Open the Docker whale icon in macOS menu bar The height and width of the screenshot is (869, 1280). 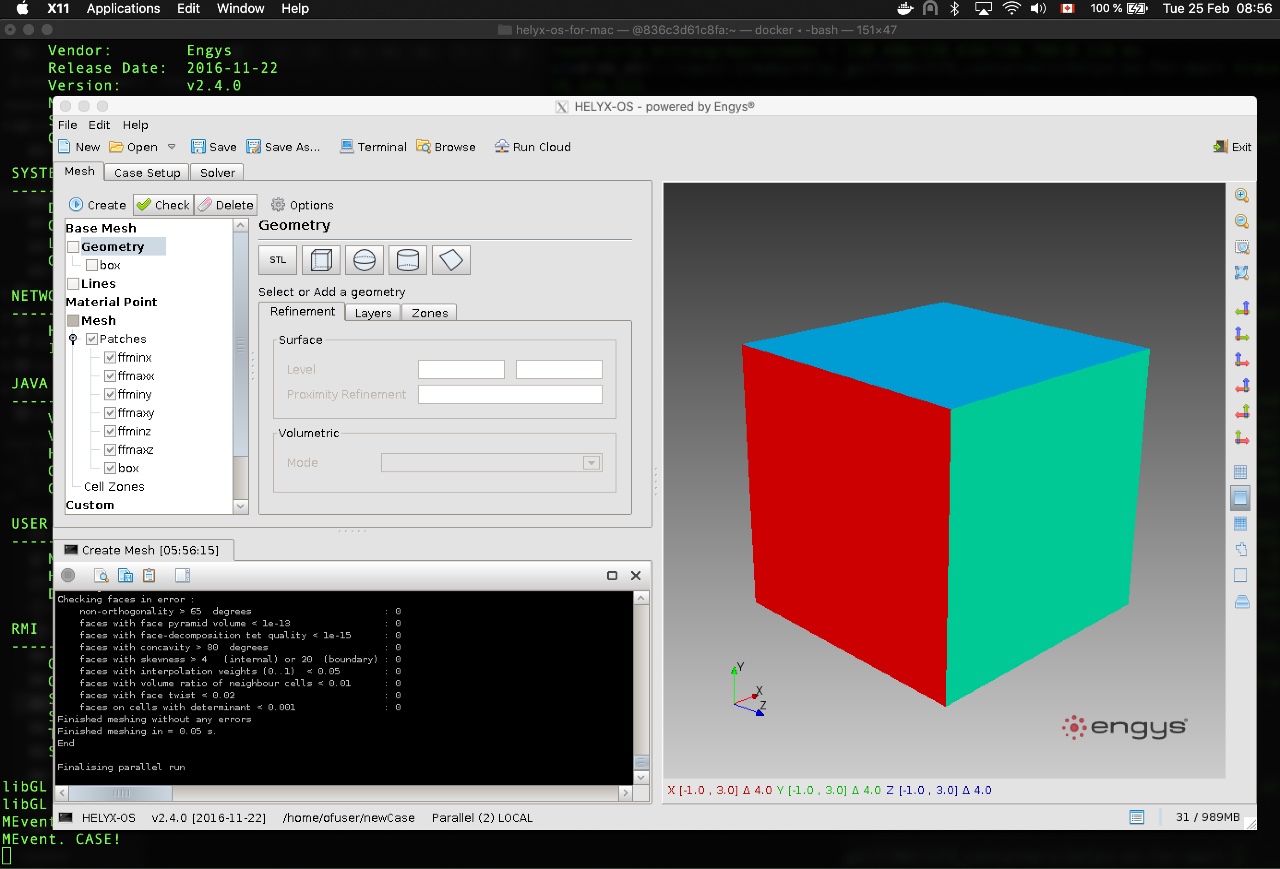tap(906, 8)
